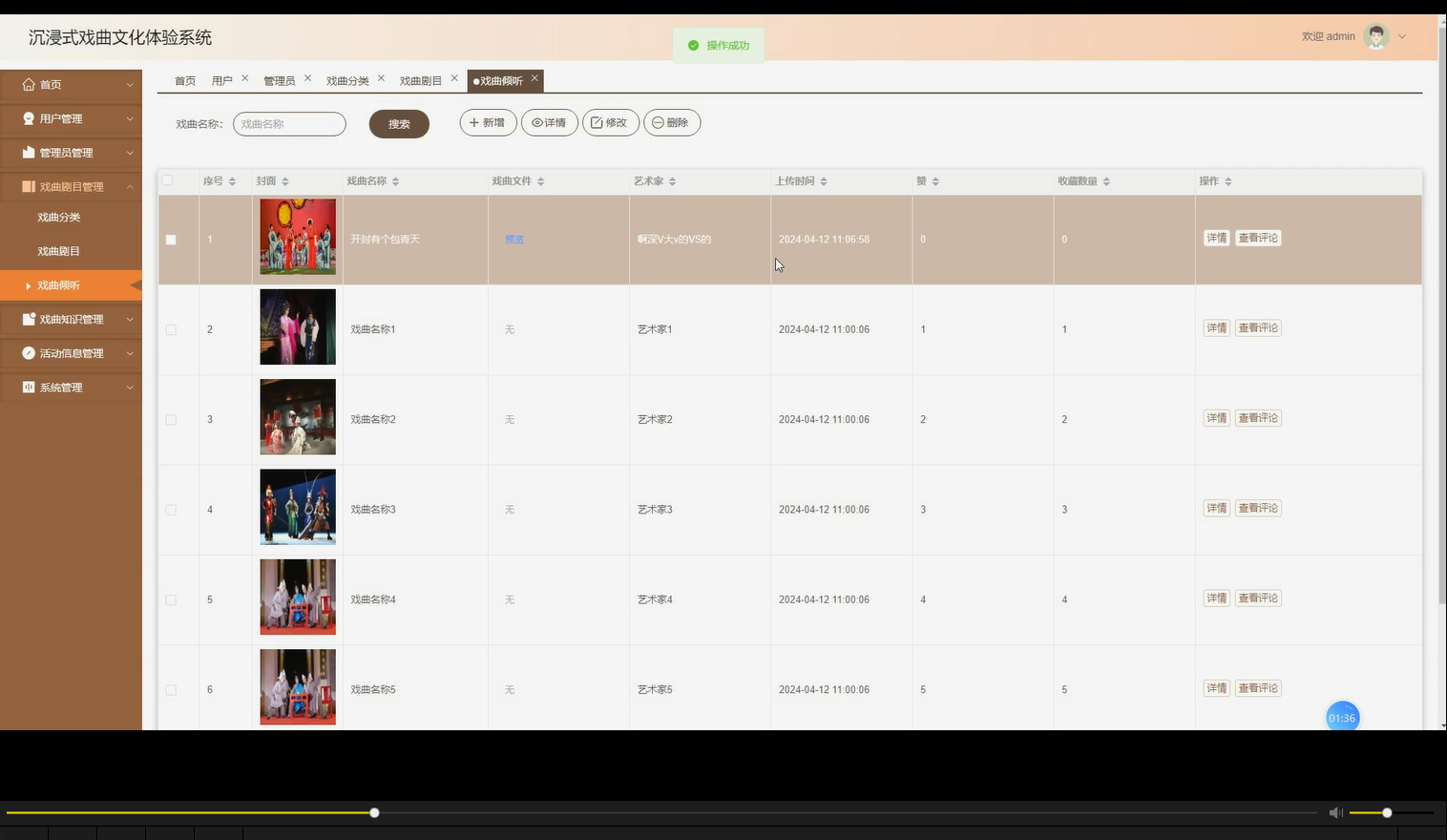Click the 系统管理 icon in the sidebar

tap(27, 387)
